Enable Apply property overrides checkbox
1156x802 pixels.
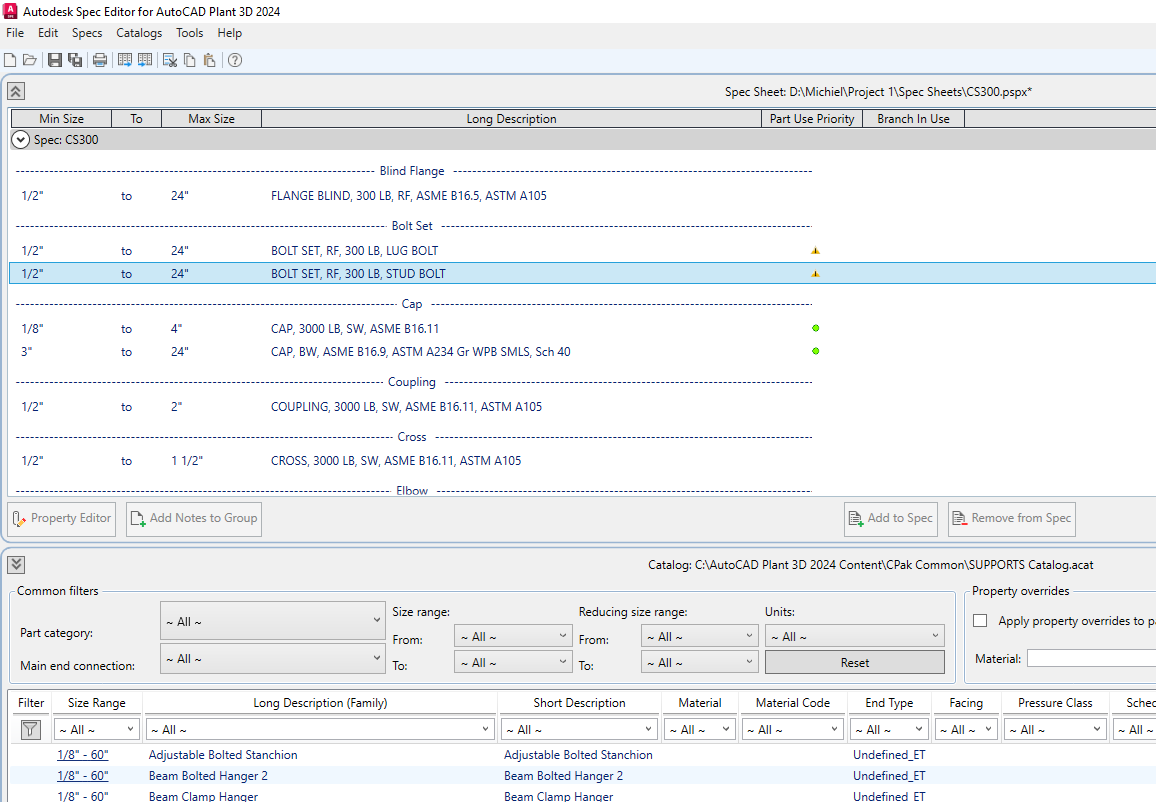pyautogui.click(x=980, y=621)
